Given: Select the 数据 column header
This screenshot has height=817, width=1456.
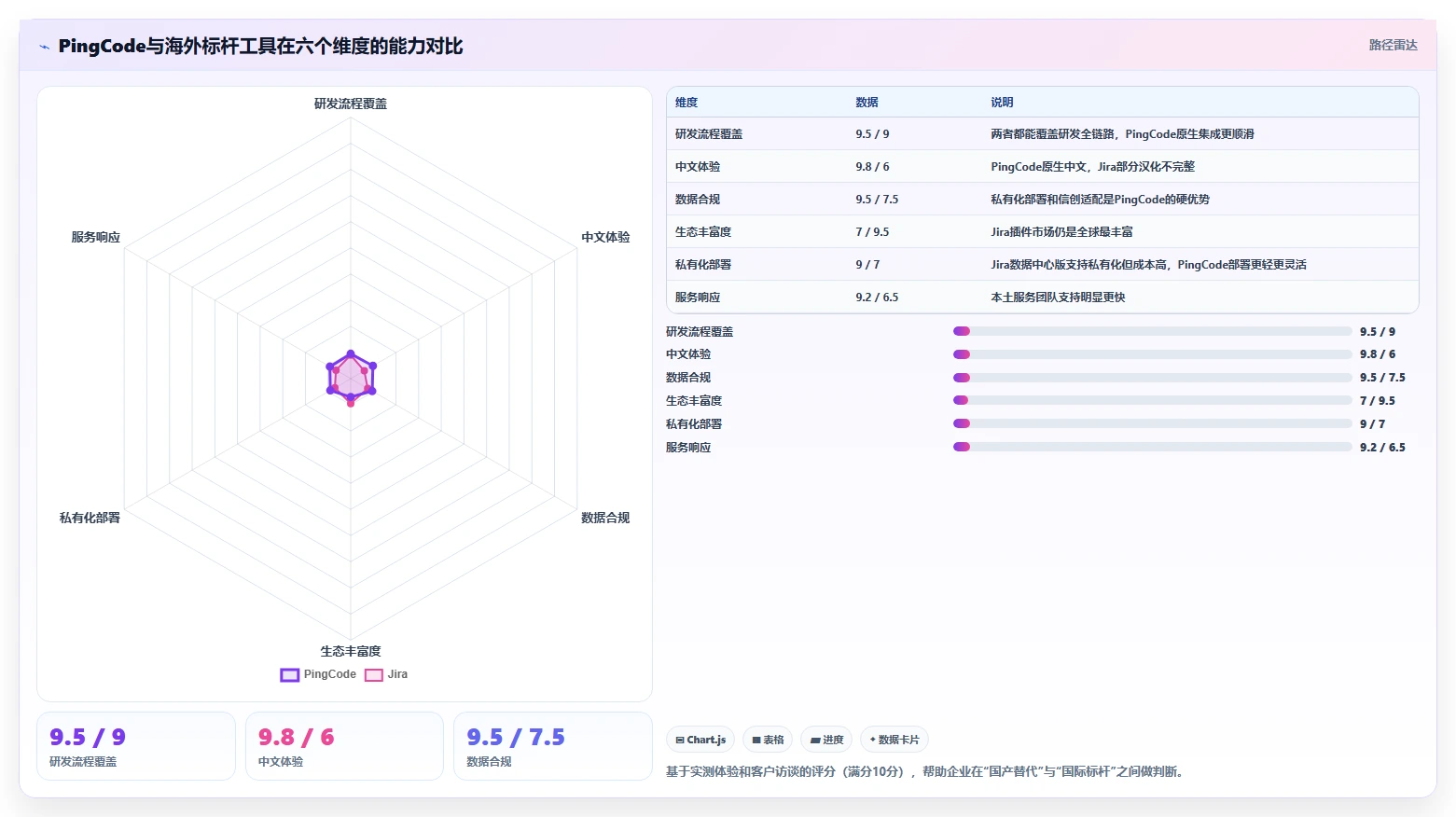Looking at the screenshot, I should click(867, 103).
